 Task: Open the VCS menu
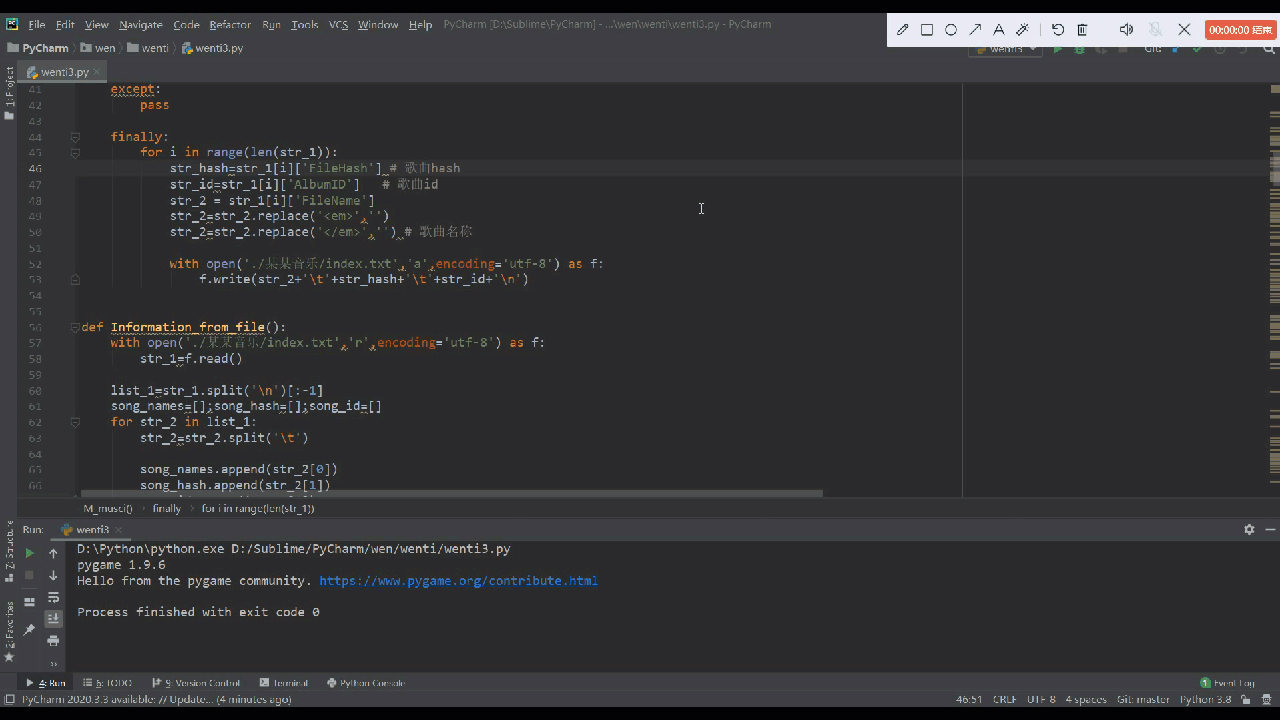click(x=338, y=24)
